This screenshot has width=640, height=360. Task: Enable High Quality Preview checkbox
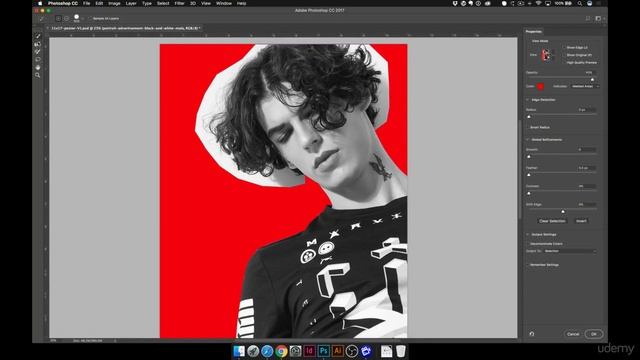[x=564, y=63]
